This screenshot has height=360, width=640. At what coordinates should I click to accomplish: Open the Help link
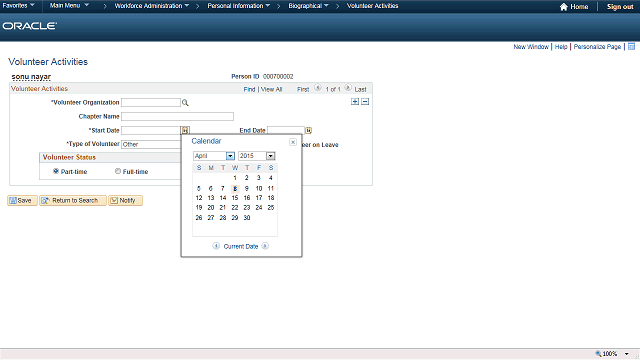pyautogui.click(x=561, y=47)
